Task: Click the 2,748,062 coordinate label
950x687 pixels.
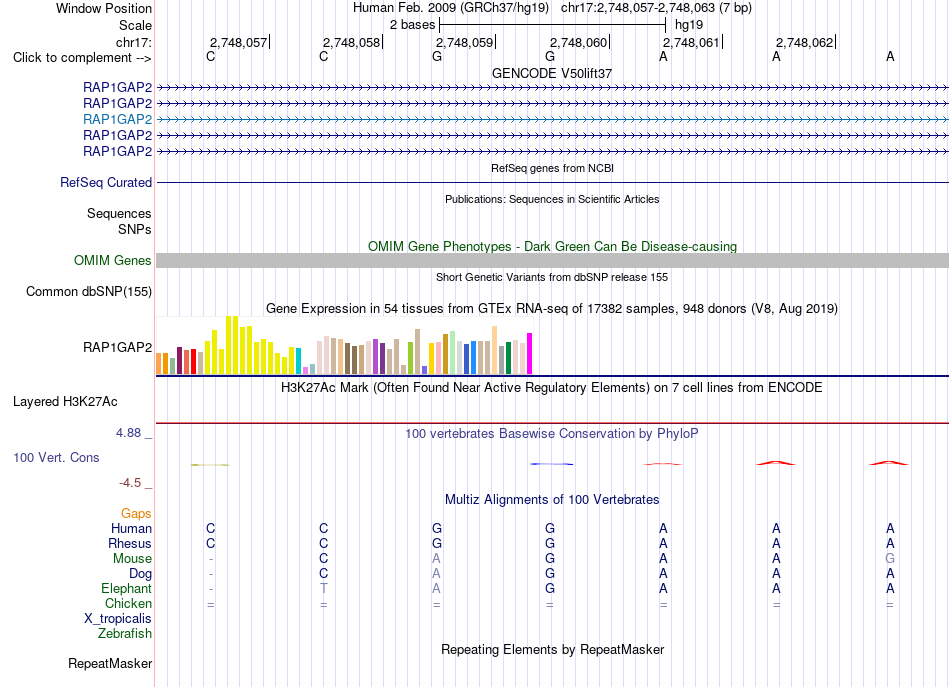Action: (x=805, y=42)
